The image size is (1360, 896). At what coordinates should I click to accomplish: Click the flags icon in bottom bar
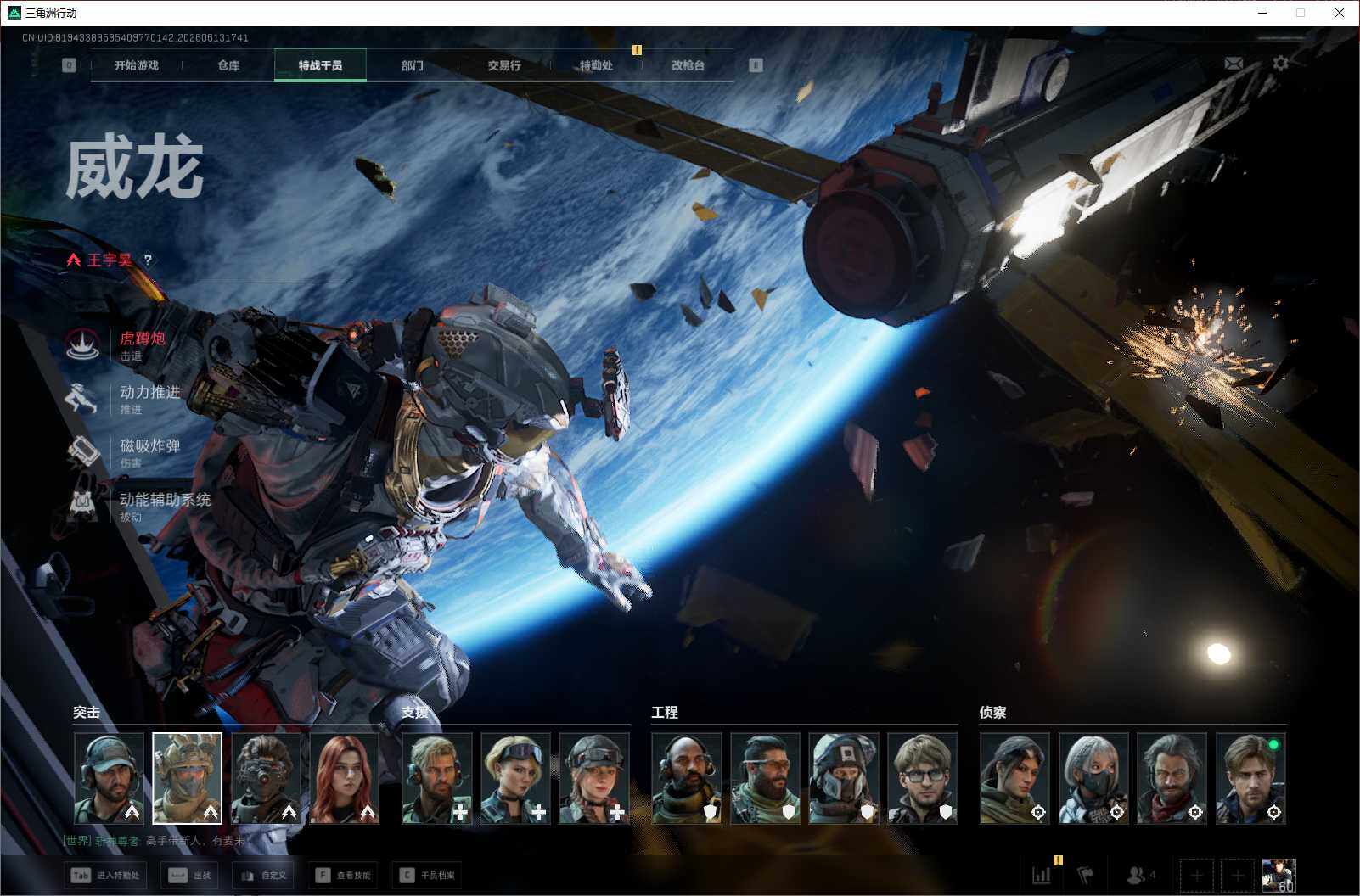pos(1086,875)
